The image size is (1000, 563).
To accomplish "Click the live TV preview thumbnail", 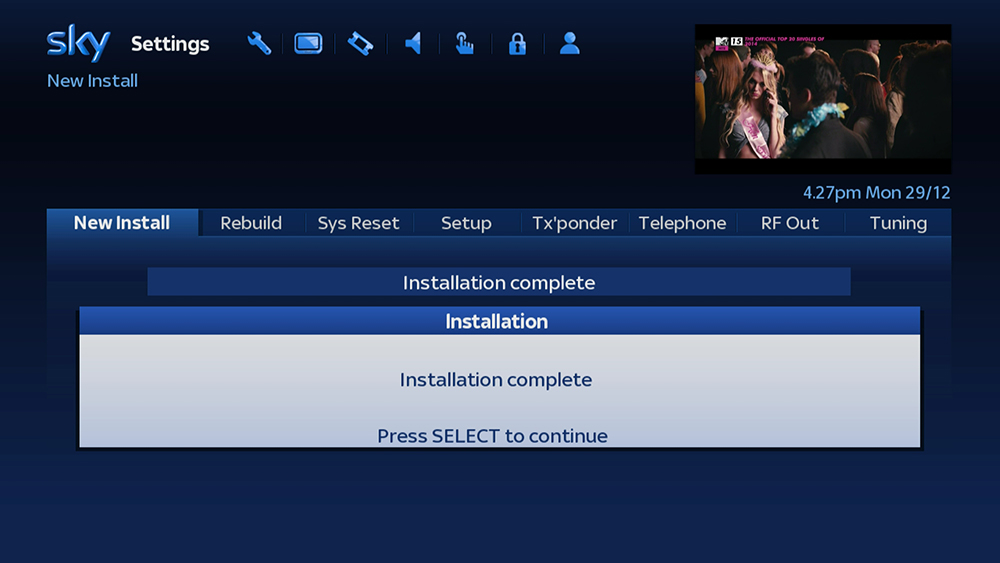I will pyautogui.click(x=823, y=99).
